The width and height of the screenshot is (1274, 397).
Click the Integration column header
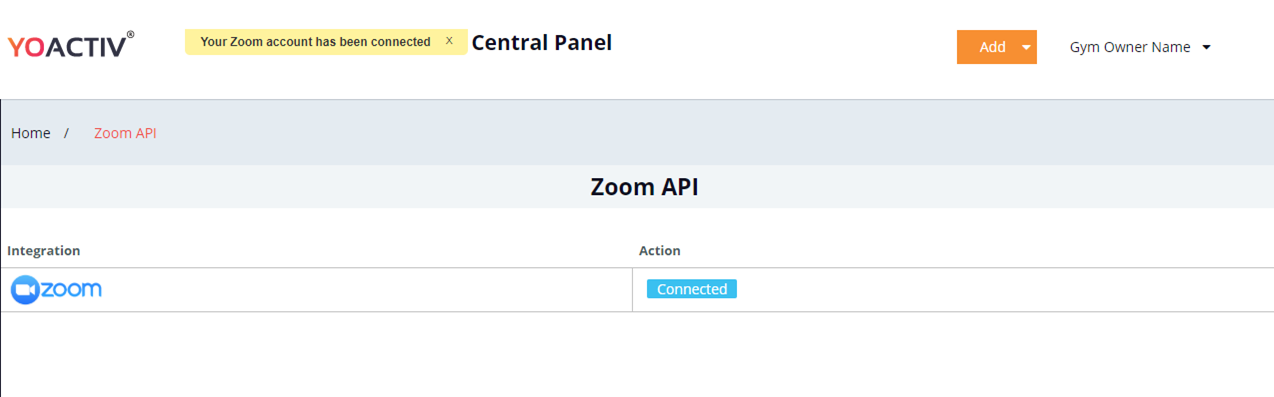(x=44, y=250)
